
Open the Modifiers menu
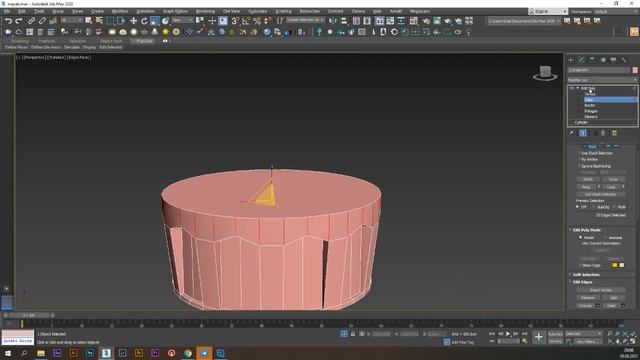tap(120, 11)
